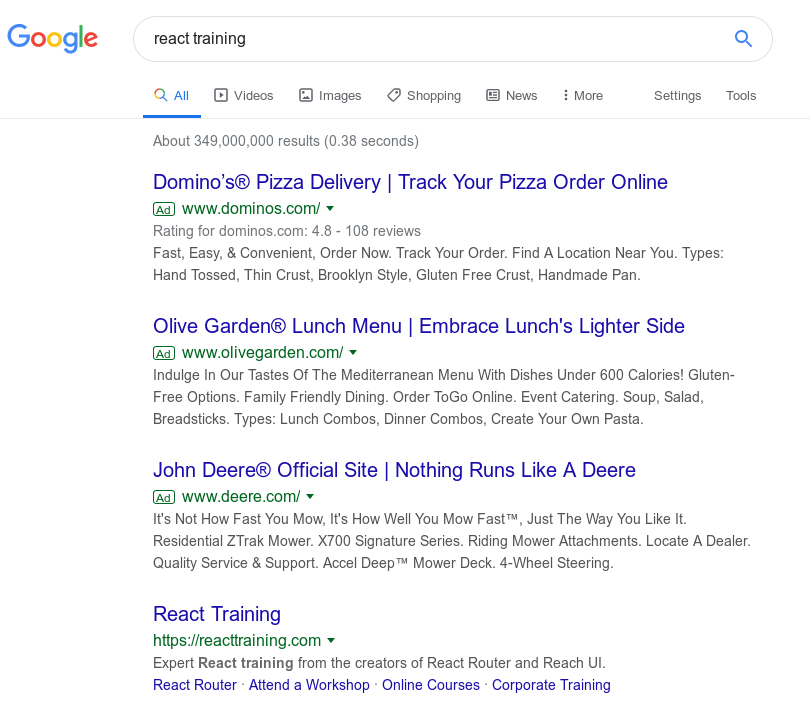Click the Expert React training description text

coord(379,663)
